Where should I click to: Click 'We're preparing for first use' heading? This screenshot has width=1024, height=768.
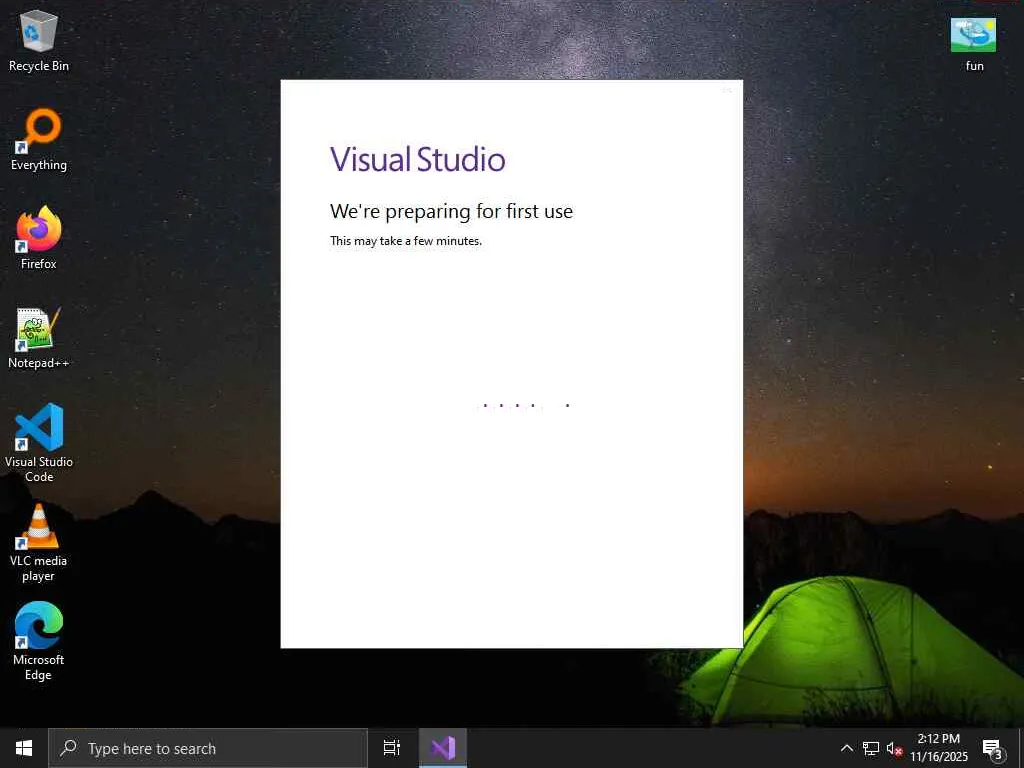[451, 212]
